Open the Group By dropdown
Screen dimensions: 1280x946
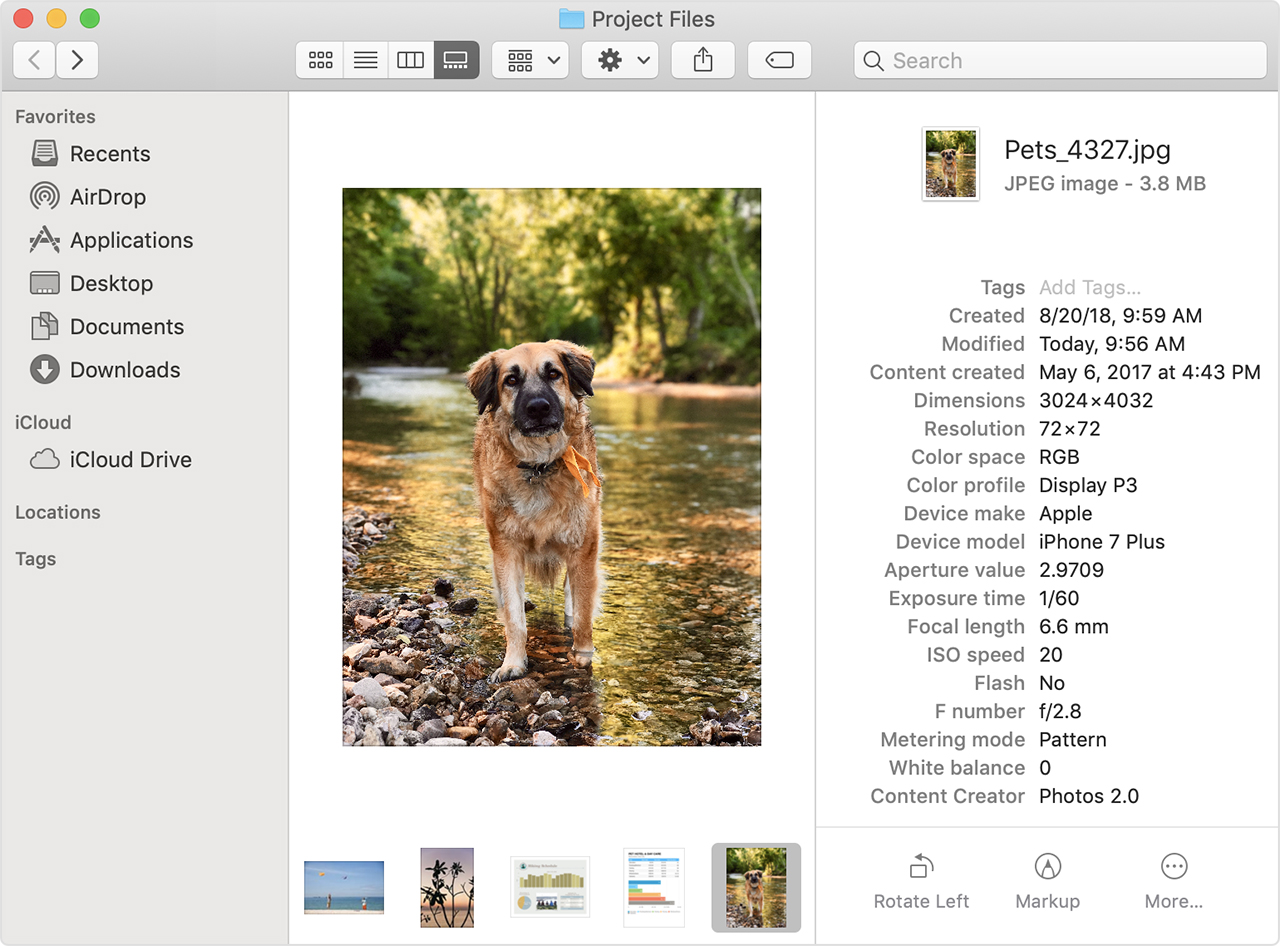pos(530,59)
